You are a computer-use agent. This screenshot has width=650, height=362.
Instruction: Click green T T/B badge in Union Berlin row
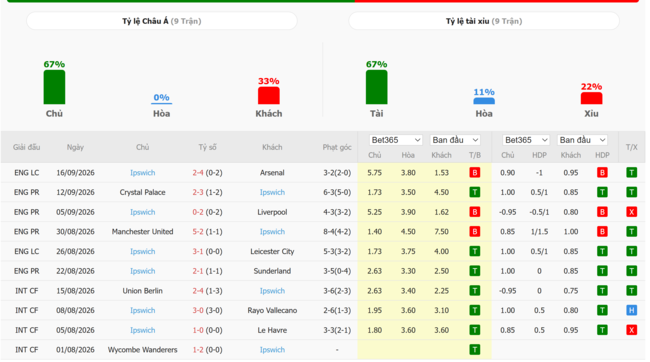pos(475,291)
